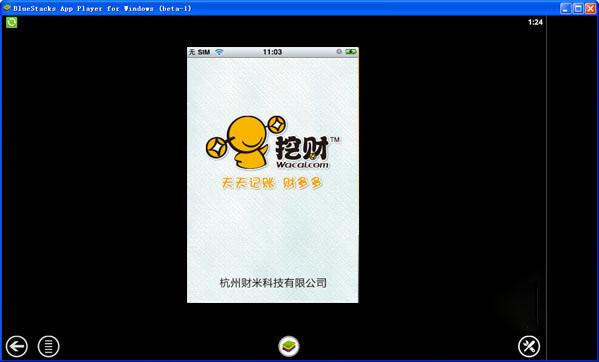Click the green refresh icon at top-left
The image size is (599, 362).
12,23
